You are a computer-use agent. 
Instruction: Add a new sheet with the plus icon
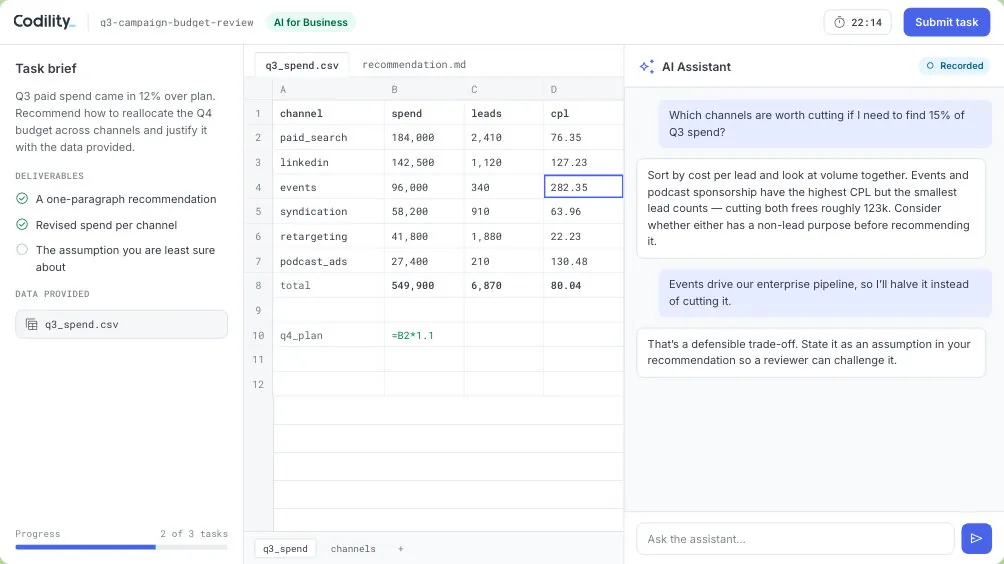tap(400, 549)
